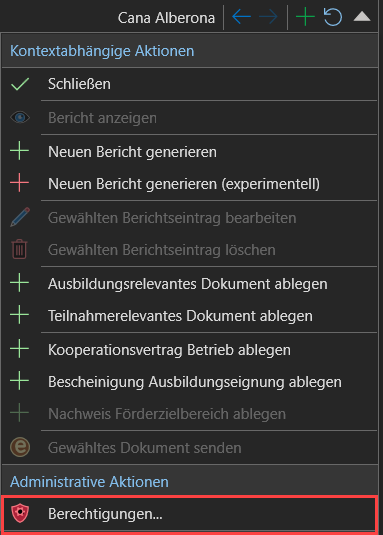
Task: Click the e icon for Gewähltes Dokument senden
Action: click(x=20, y=447)
